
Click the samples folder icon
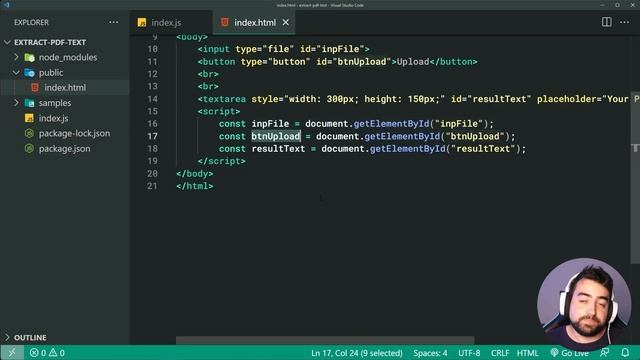pyautogui.click(x=29, y=103)
